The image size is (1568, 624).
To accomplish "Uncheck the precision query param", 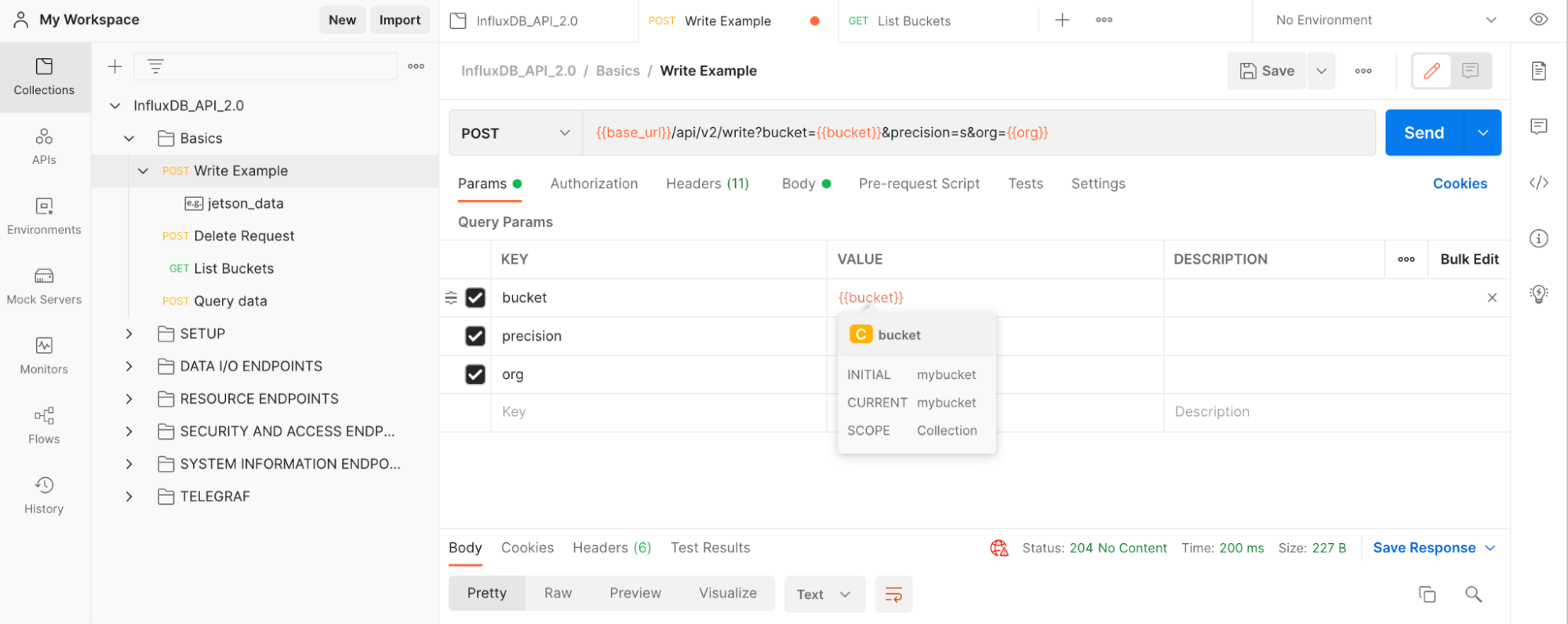I will pos(475,336).
